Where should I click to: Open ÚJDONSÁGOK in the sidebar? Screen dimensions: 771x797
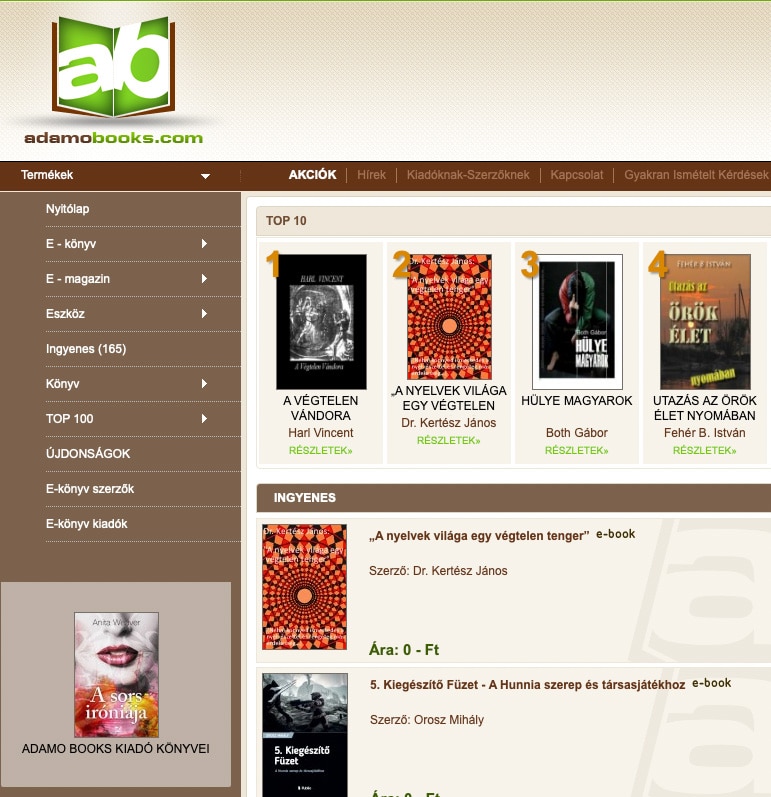[88, 453]
